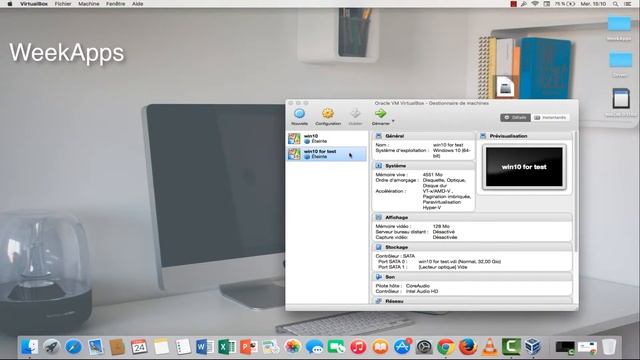Open the Stockage section header
640x360 pixels.
point(472,247)
